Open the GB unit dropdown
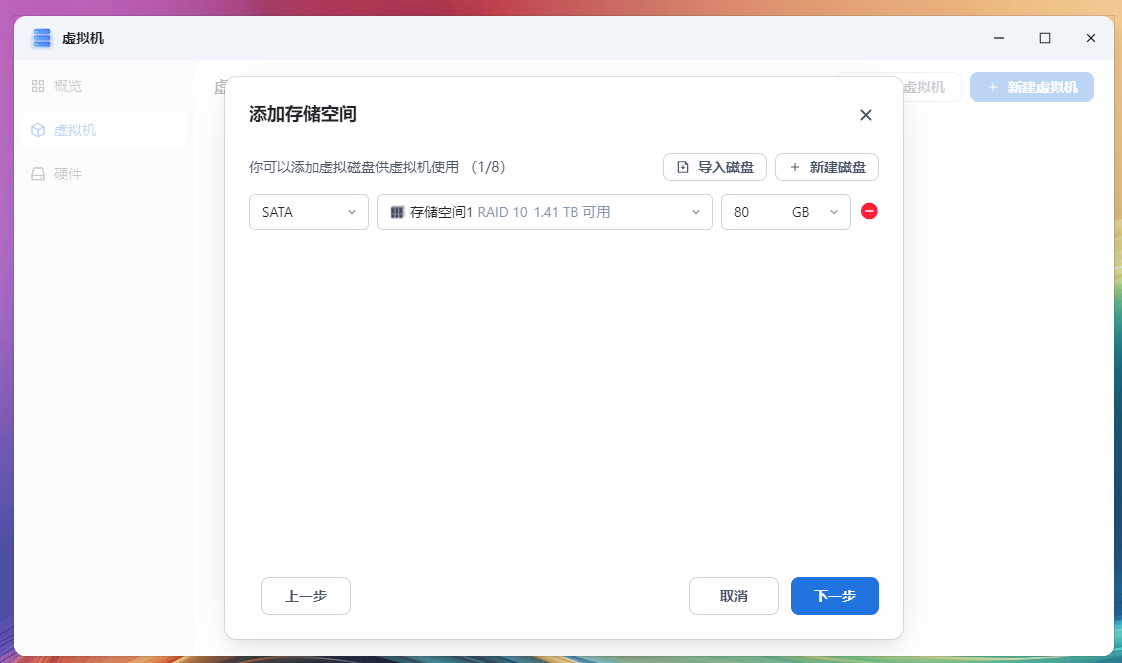Screen dimensions: 1122x663 click(x=816, y=212)
